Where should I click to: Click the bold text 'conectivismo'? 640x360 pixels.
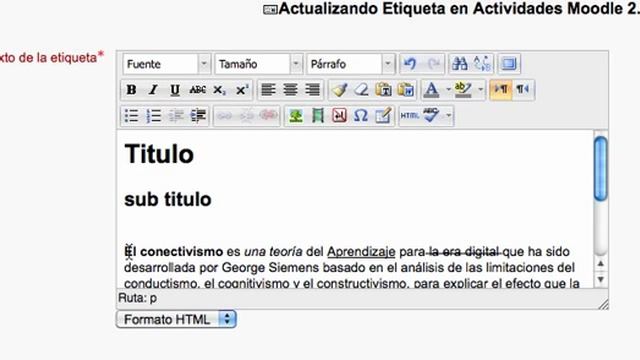182,252
